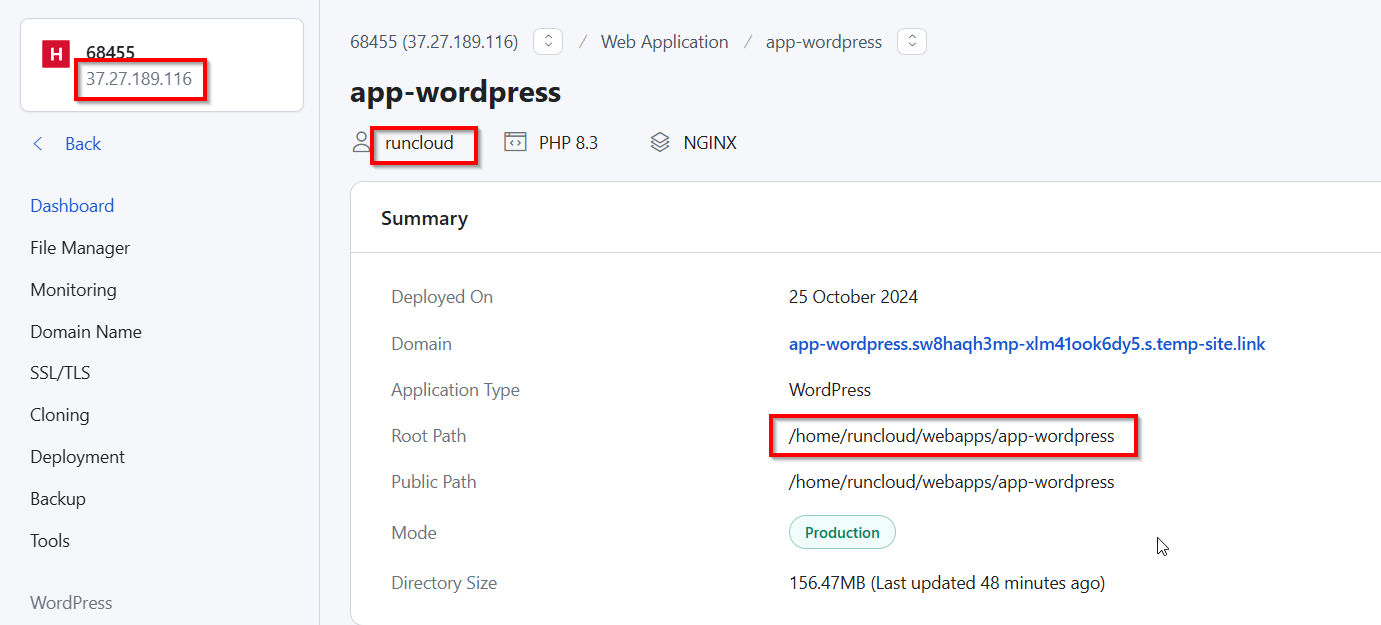Click the server card showing 68455
1381x625 pixels.
162,65
